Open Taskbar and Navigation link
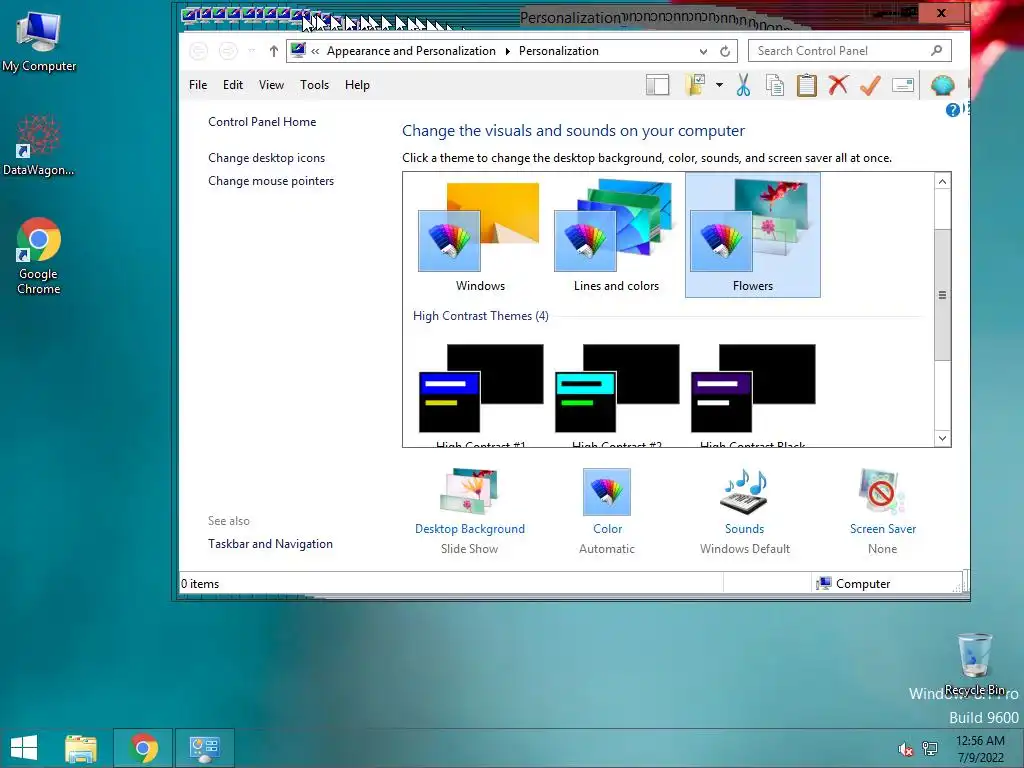The width and height of the screenshot is (1024, 768). pos(270,544)
